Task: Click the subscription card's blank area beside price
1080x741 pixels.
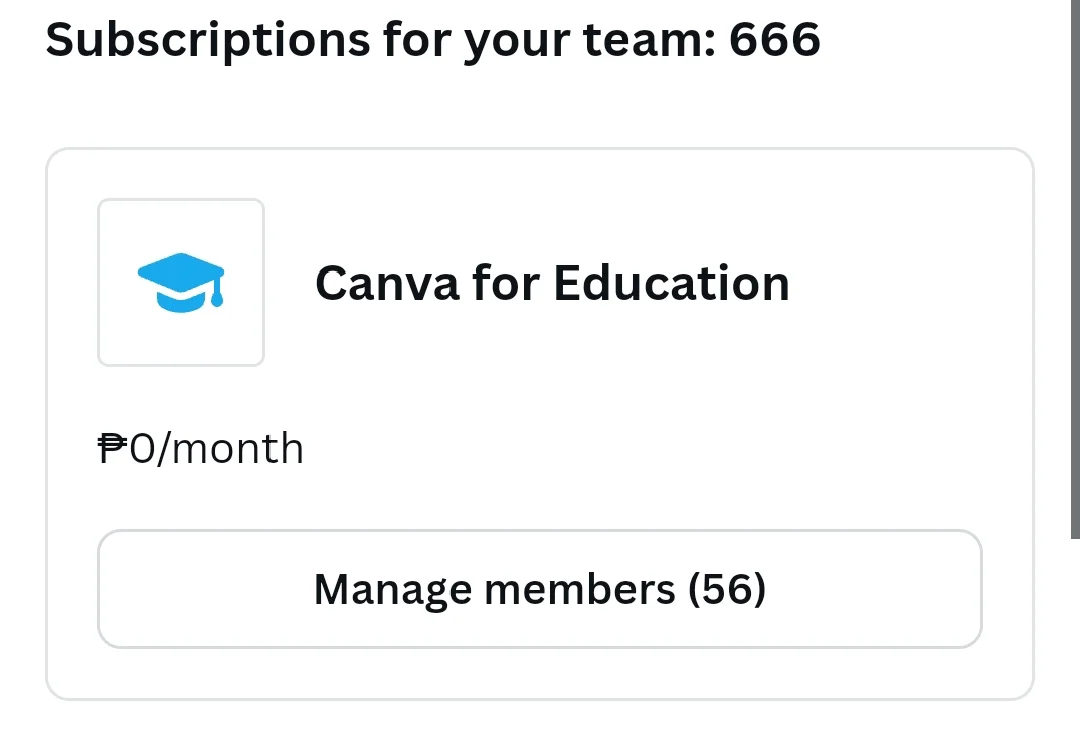Action: (641, 449)
